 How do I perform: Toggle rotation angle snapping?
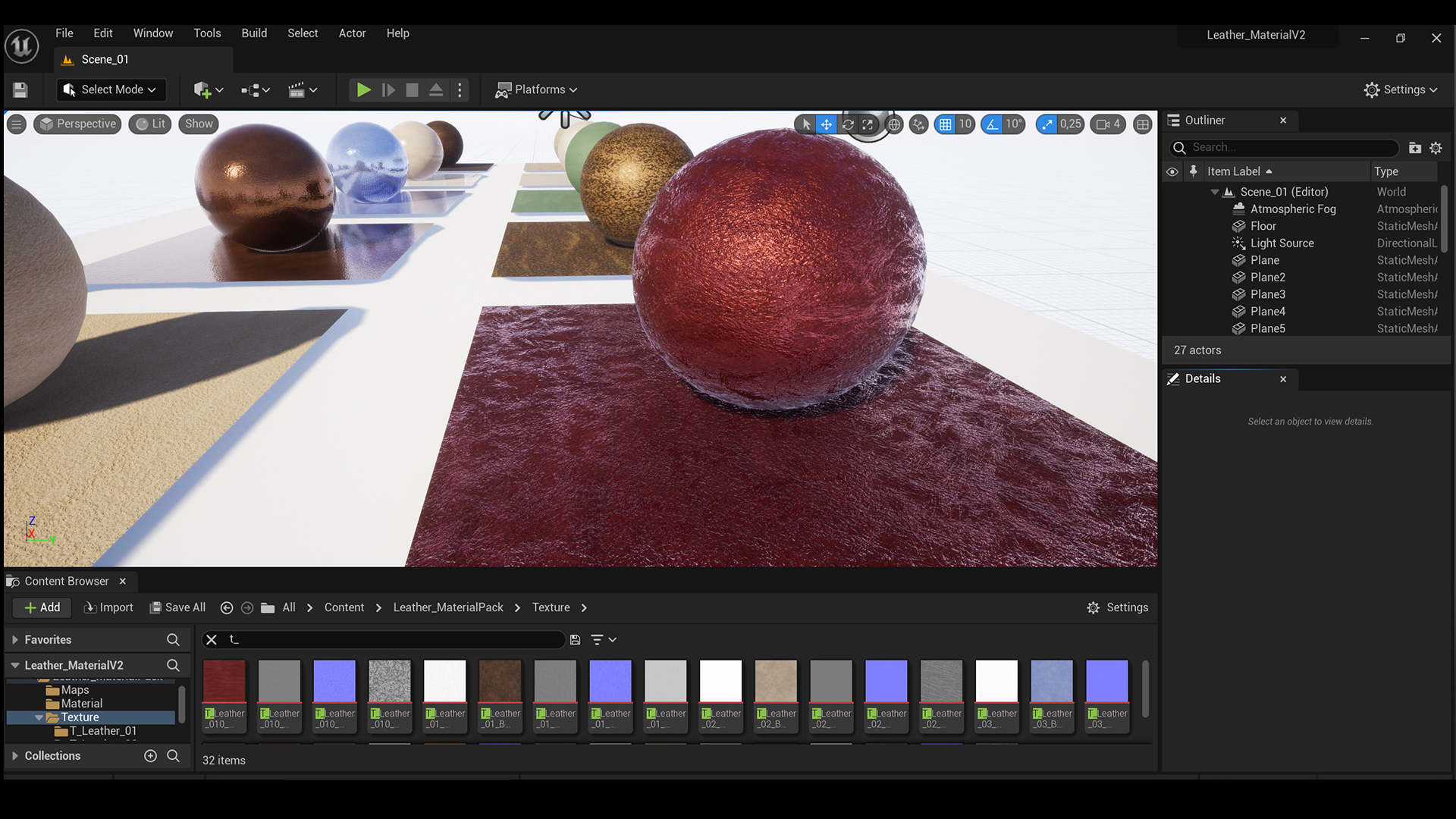point(993,124)
